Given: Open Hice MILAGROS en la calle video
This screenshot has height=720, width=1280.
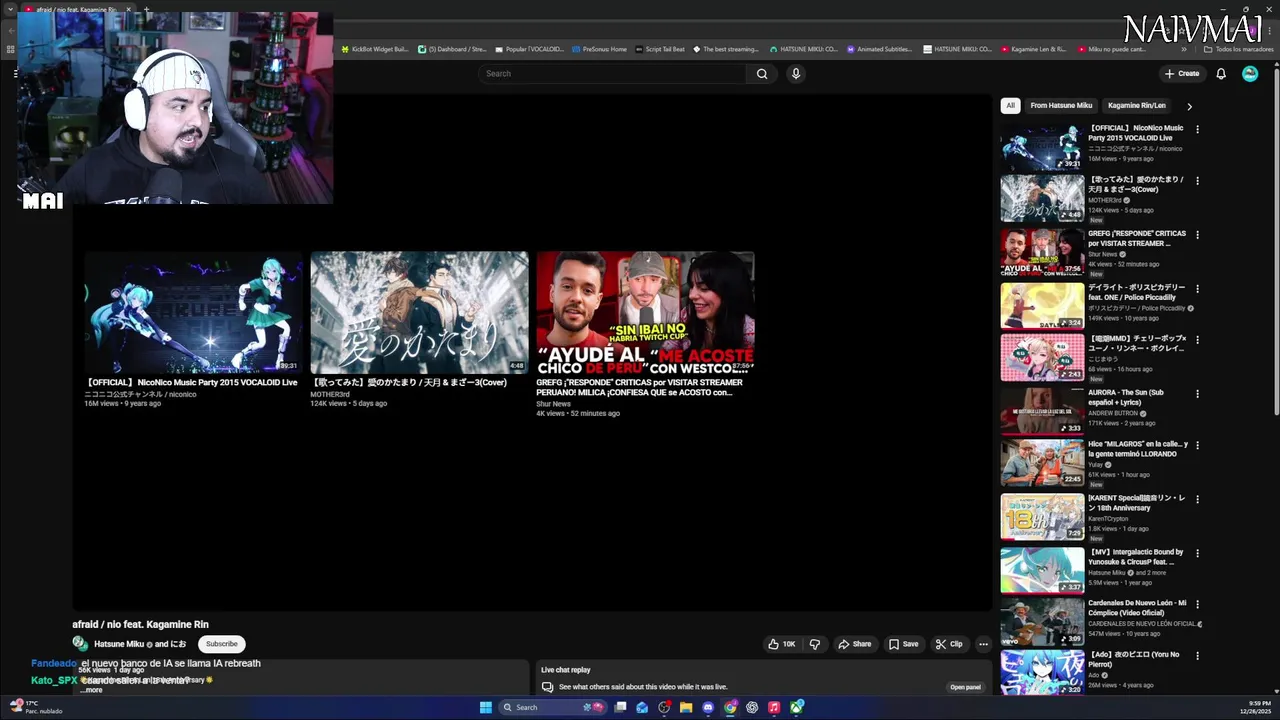Looking at the screenshot, I should tap(1042, 463).
